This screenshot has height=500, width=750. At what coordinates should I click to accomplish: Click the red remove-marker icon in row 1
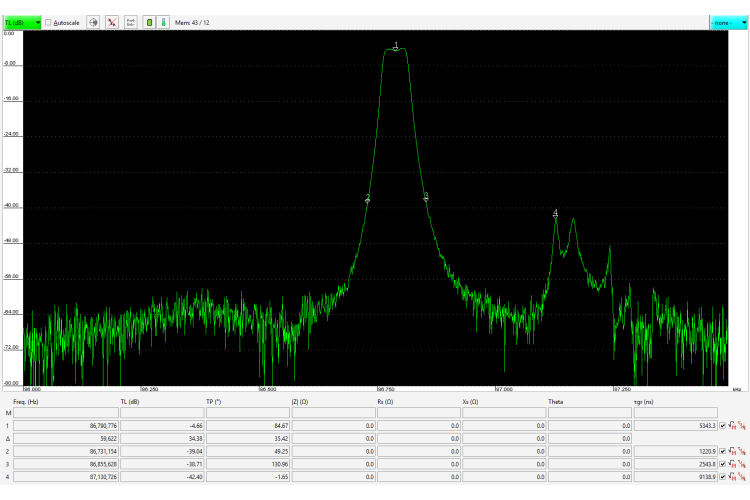coord(742,425)
